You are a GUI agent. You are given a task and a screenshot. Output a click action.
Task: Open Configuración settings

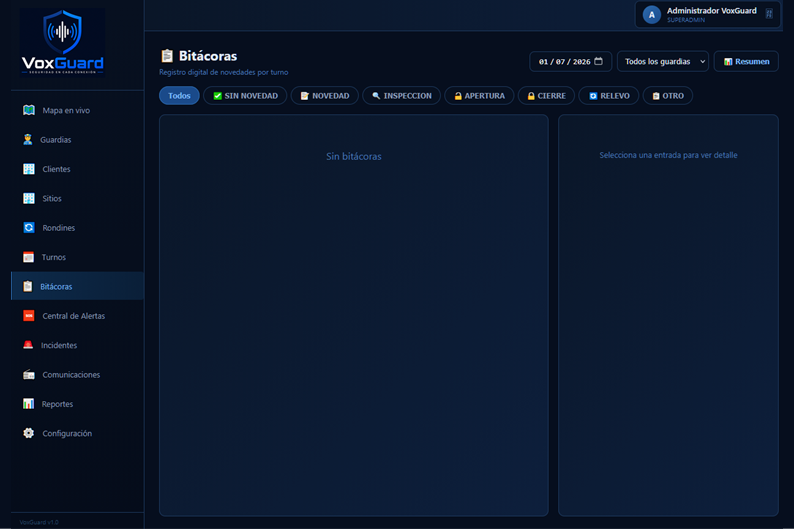pos(77,433)
